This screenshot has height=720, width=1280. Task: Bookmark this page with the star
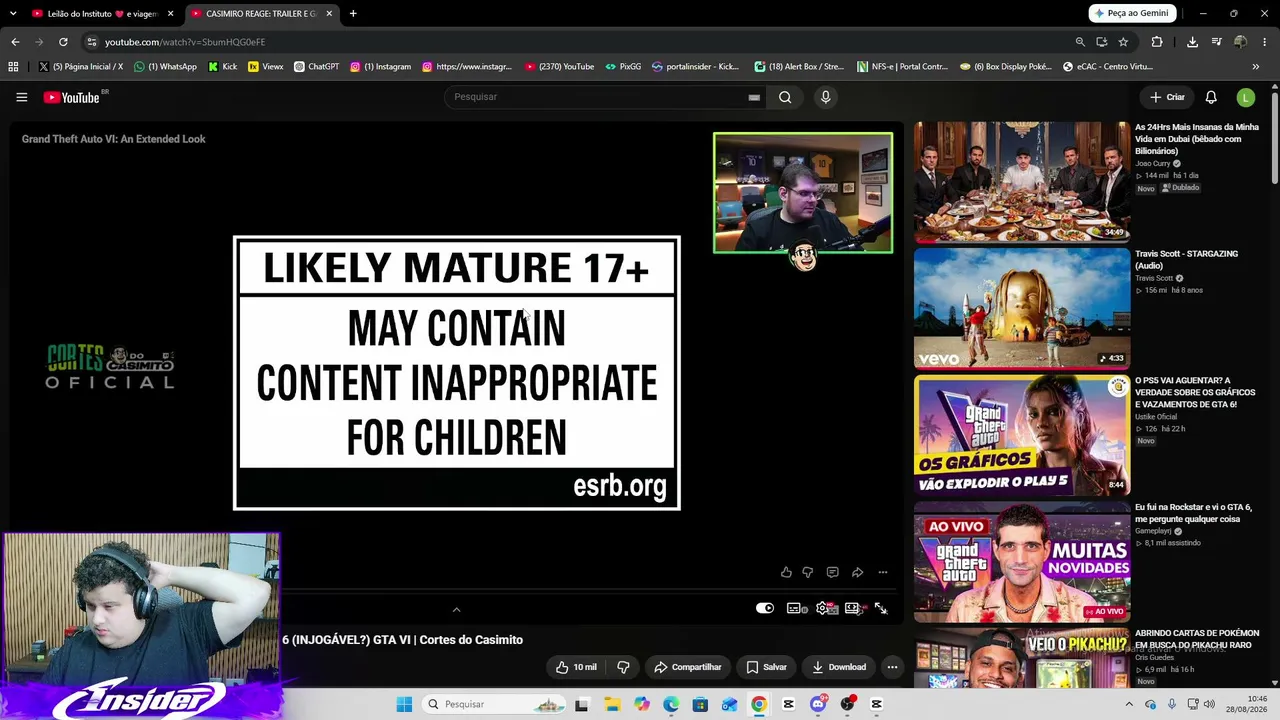[x=1123, y=42]
